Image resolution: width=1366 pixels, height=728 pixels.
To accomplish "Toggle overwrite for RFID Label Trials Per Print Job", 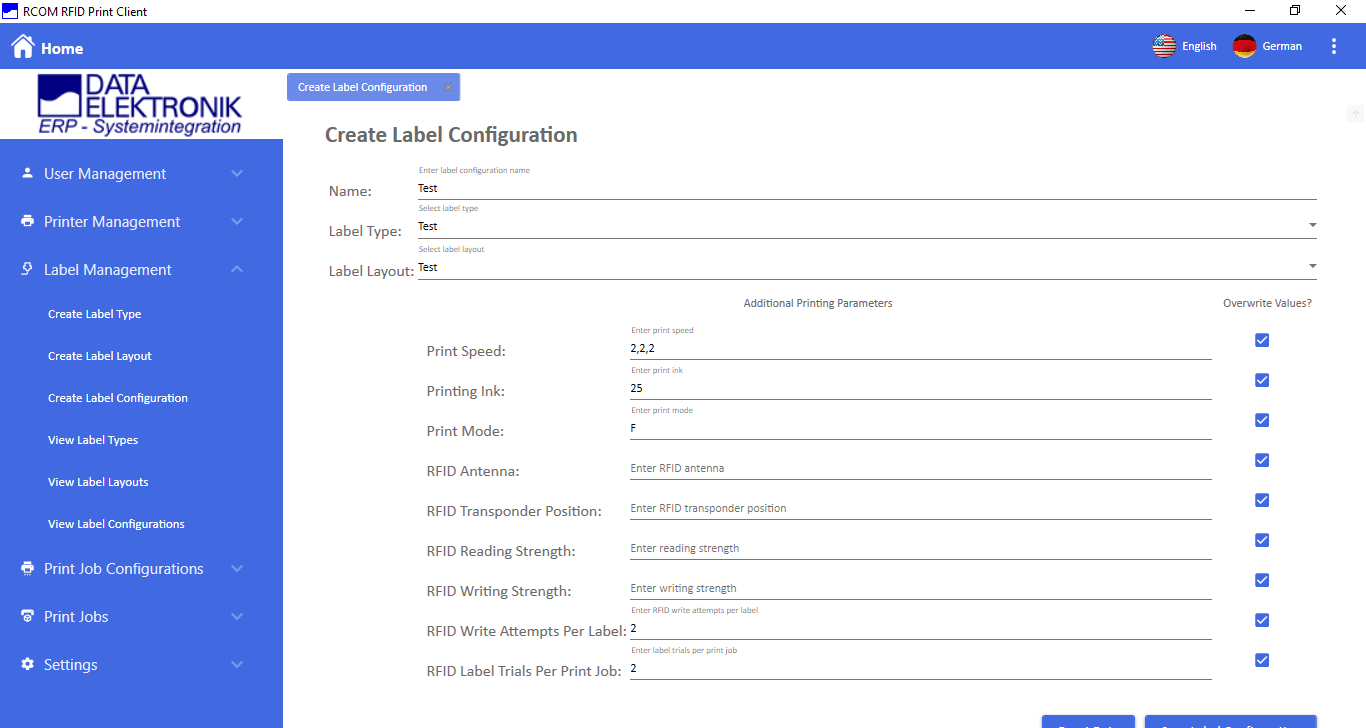I will 1262,660.
